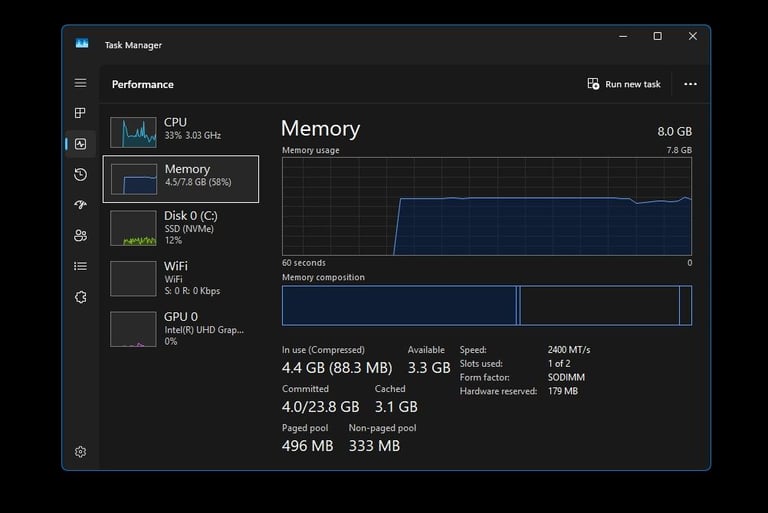Open the Processes page icon
The image size is (768, 513).
coord(80,113)
